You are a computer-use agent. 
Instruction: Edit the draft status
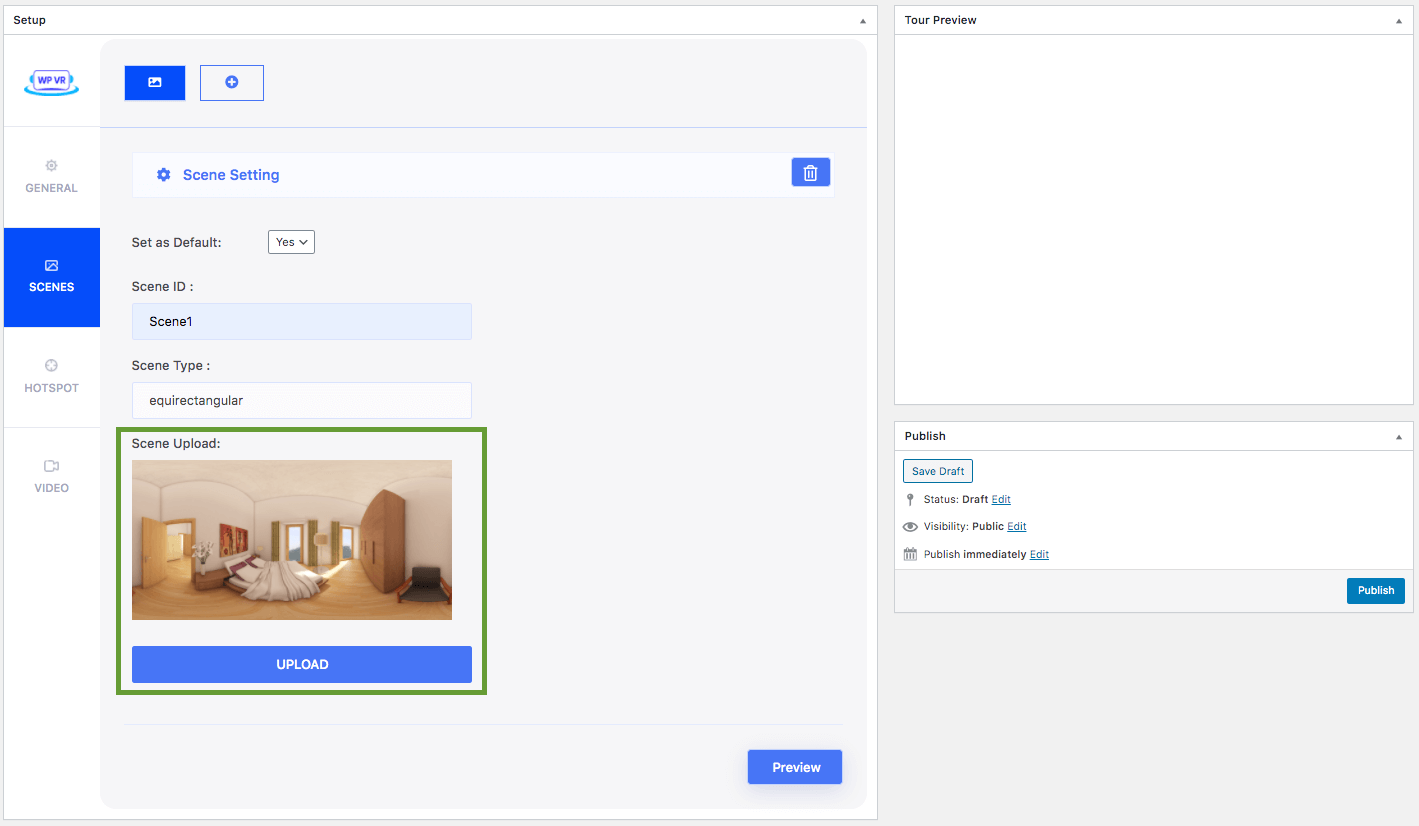(1001, 499)
